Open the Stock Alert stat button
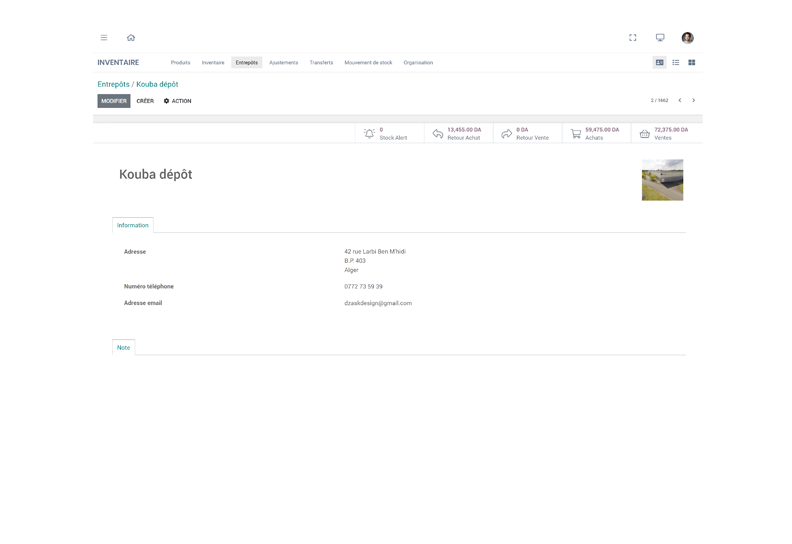Viewport: 792px width, 544px height. coord(389,133)
